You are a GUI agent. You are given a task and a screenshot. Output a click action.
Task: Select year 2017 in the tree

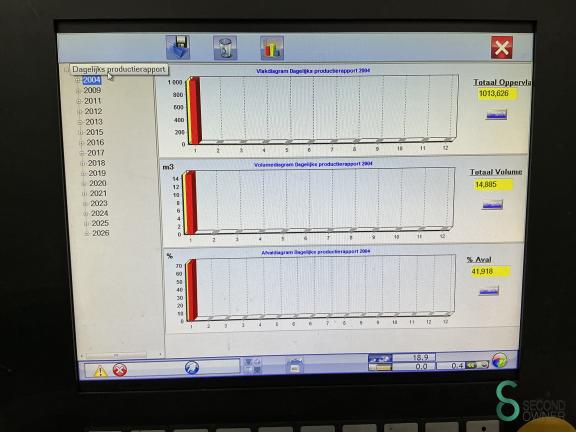(x=96, y=152)
